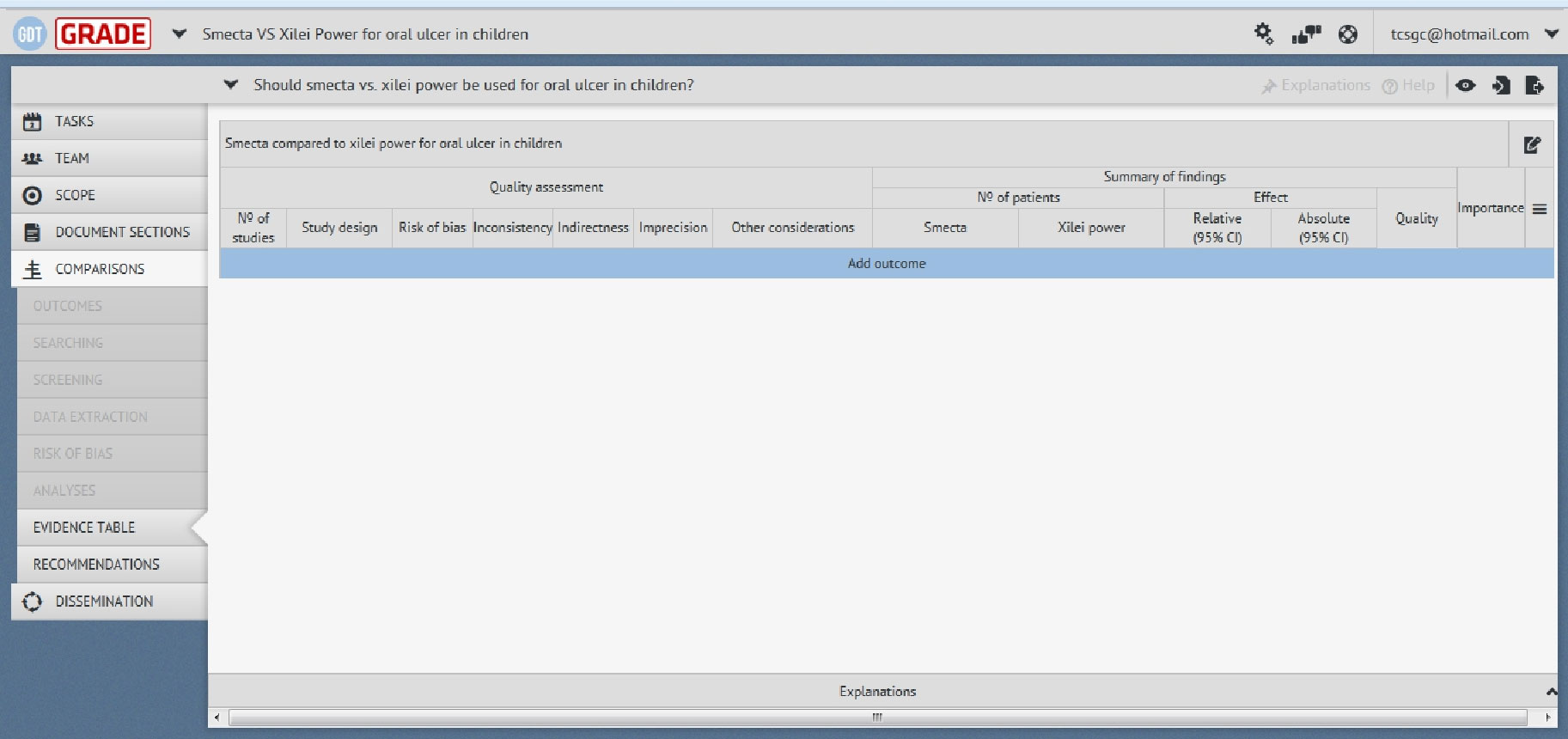Expand the question selector arrow
Image resolution: width=1568 pixels, height=739 pixels.
click(x=230, y=85)
